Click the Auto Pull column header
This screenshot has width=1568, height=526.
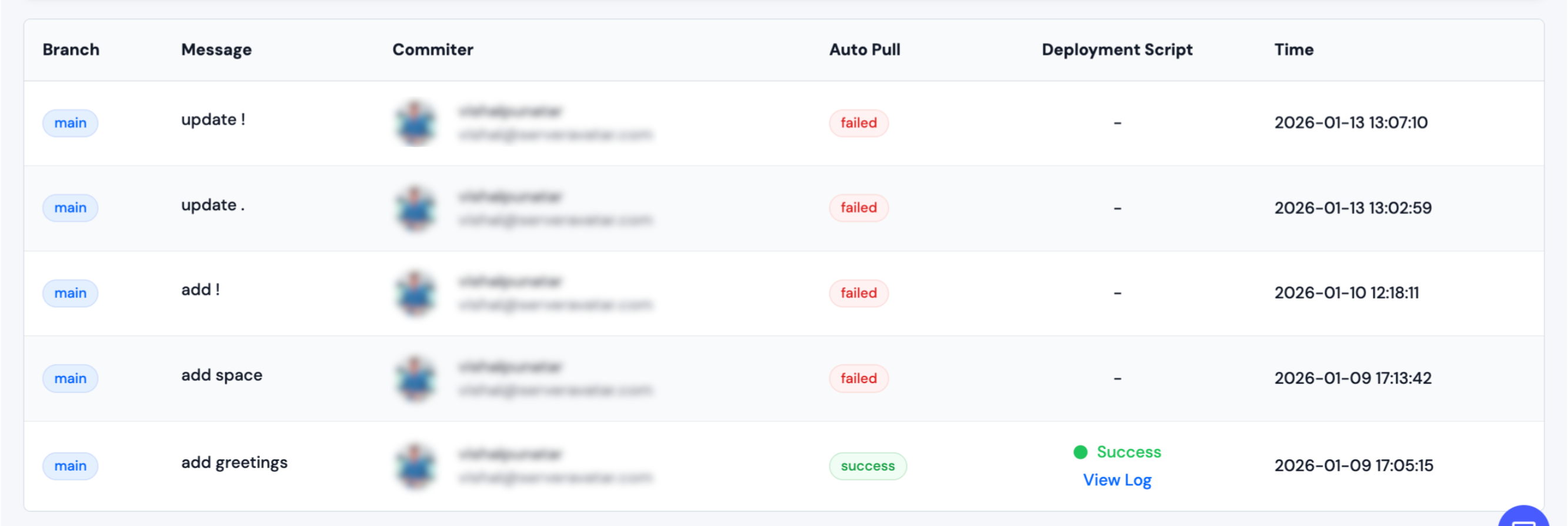865,49
